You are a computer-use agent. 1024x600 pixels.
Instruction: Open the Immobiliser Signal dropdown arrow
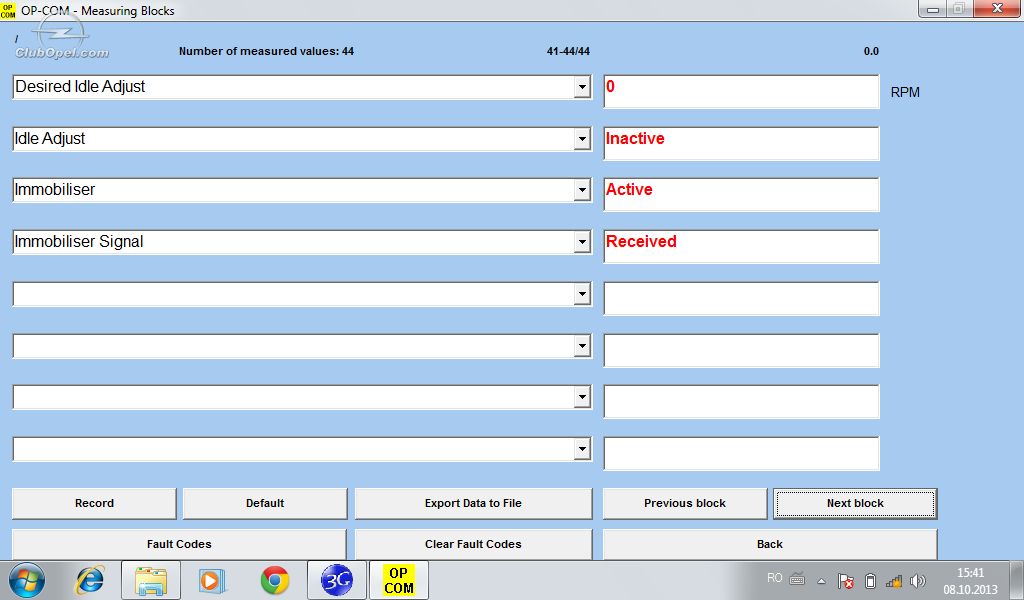coord(582,242)
